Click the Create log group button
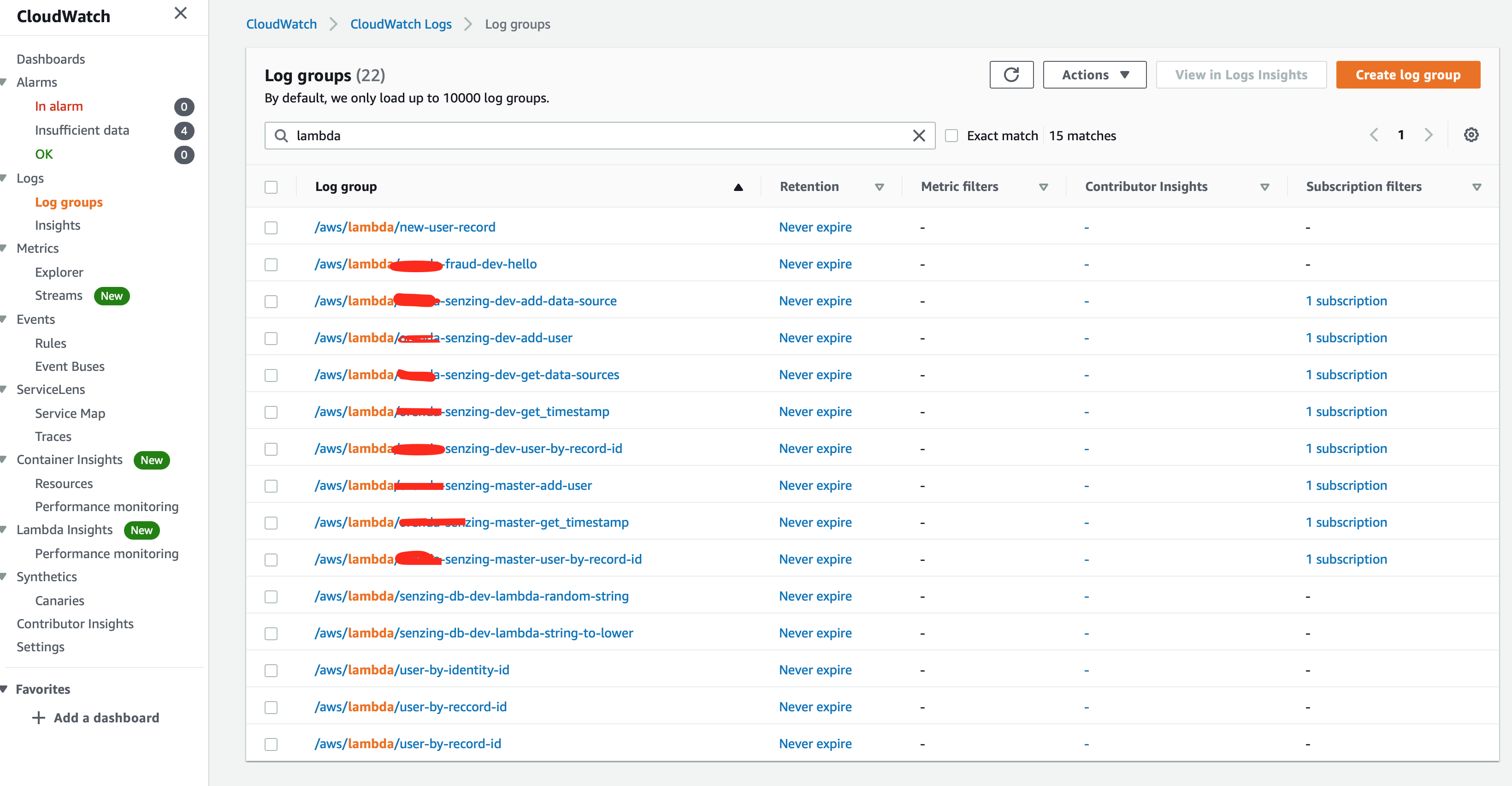The image size is (1512, 786). 1407,75
